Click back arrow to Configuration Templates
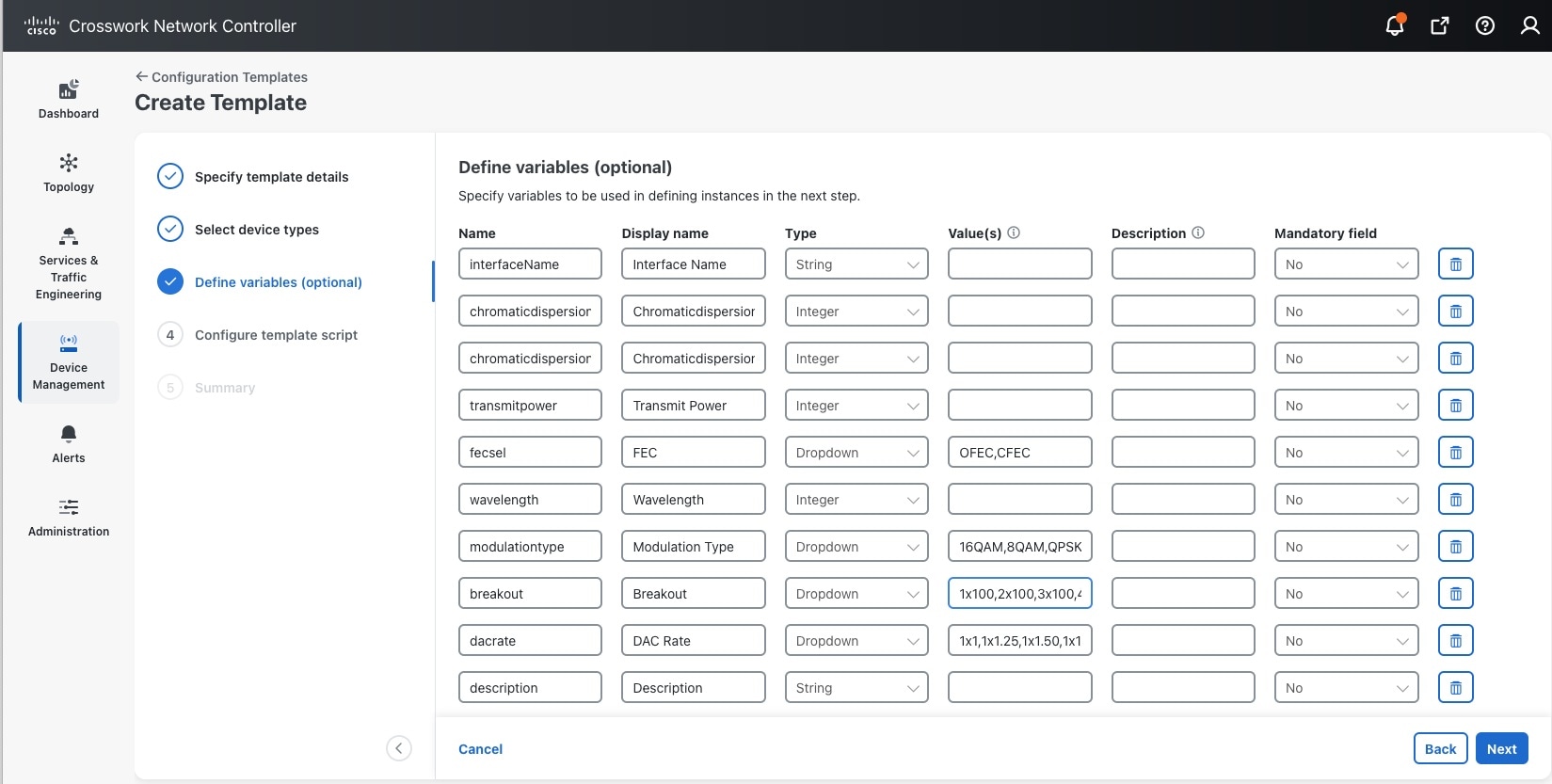This screenshot has width=1552, height=784. pyautogui.click(x=141, y=76)
